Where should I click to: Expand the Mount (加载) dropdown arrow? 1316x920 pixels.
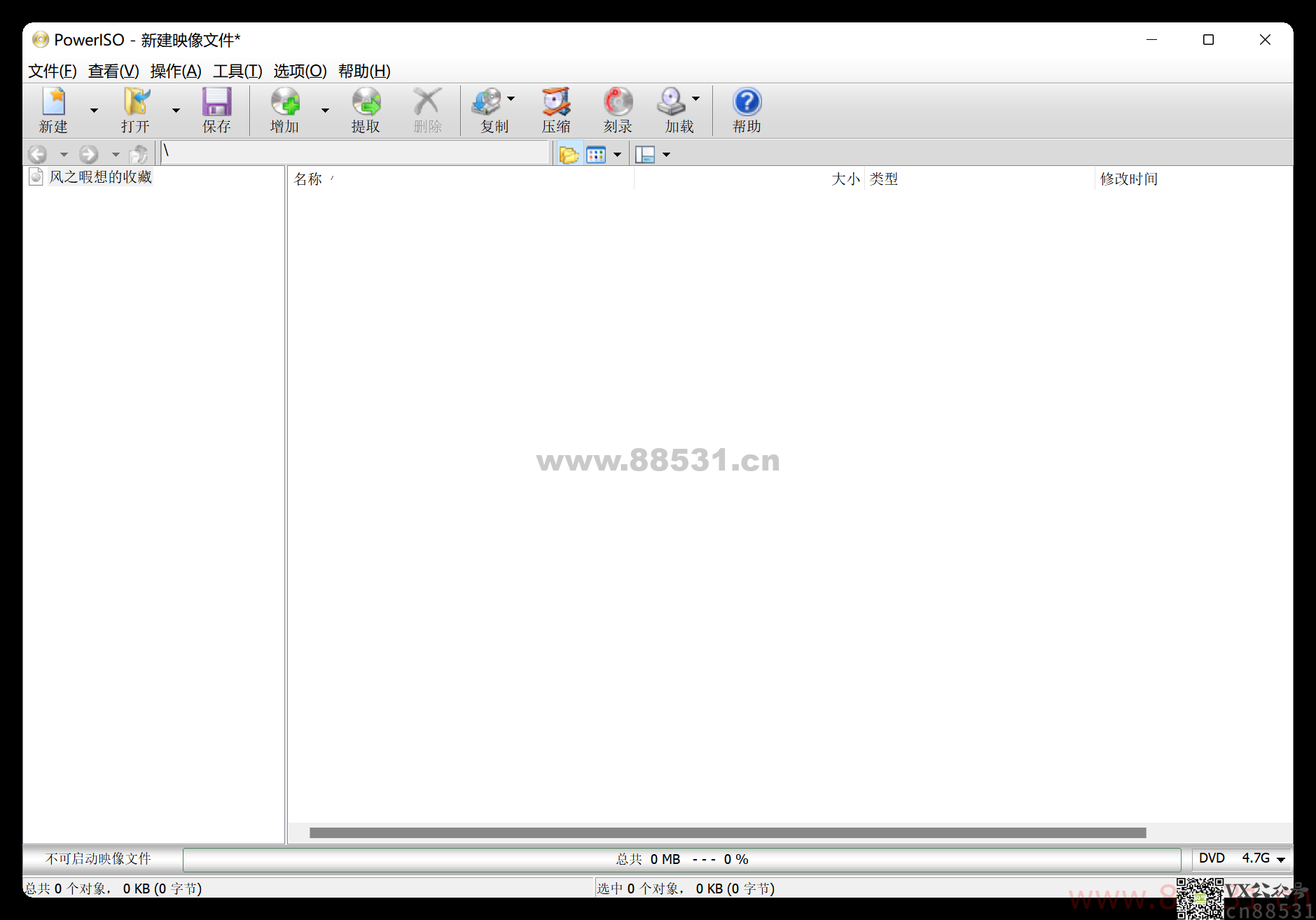tap(696, 99)
